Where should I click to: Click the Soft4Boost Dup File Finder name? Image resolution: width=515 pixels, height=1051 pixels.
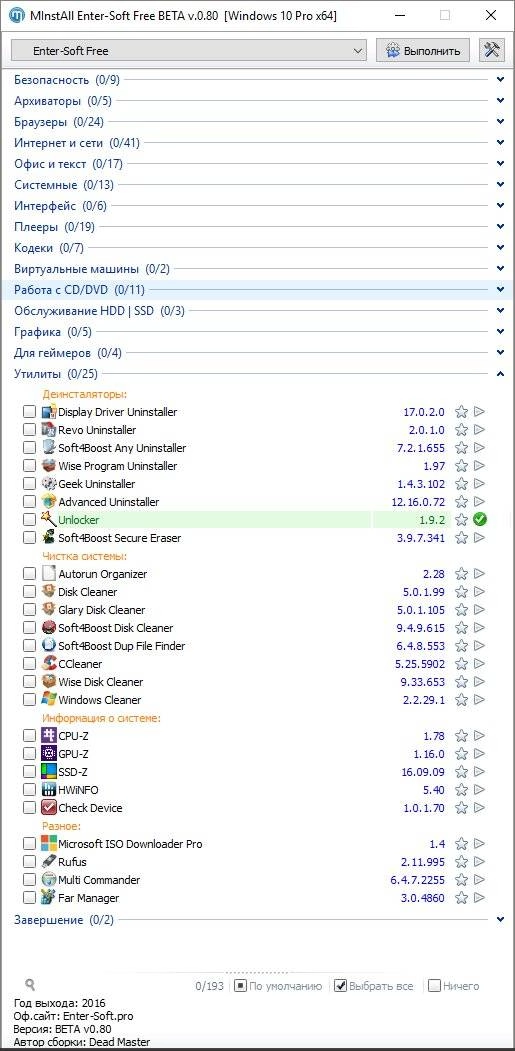[121, 645]
